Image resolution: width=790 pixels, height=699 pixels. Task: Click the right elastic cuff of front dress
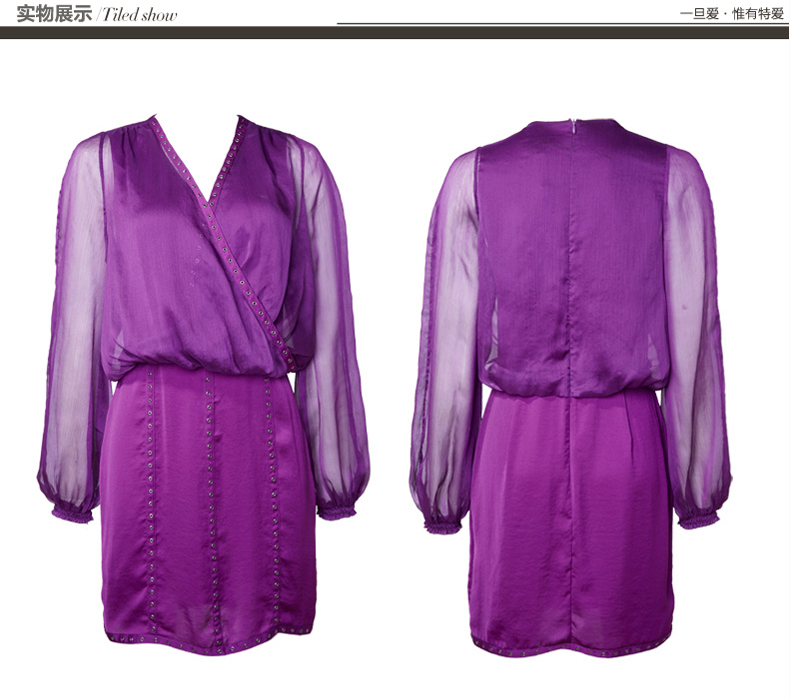point(337,511)
